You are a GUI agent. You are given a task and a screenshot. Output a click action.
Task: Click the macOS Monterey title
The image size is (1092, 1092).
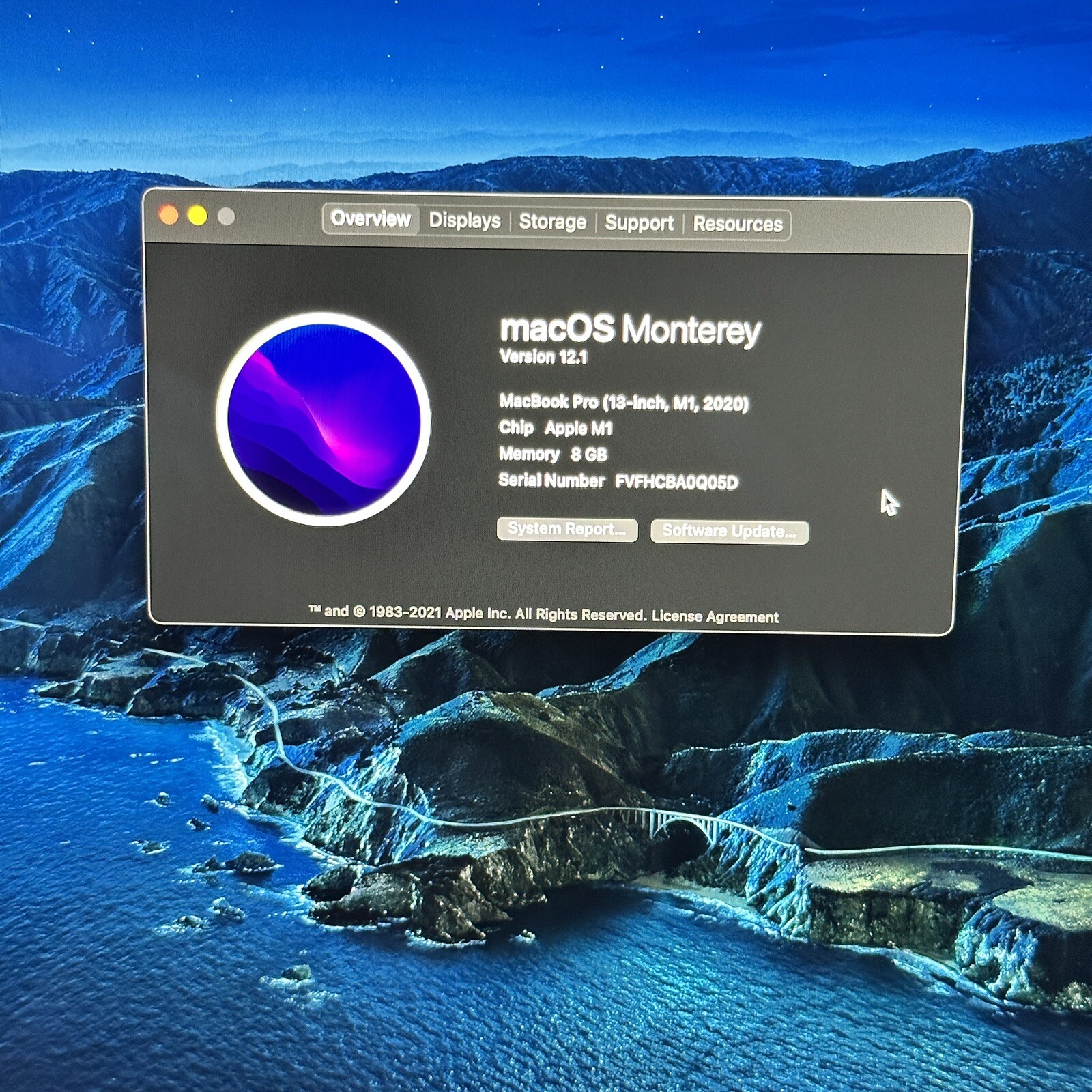click(x=630, y=330)
